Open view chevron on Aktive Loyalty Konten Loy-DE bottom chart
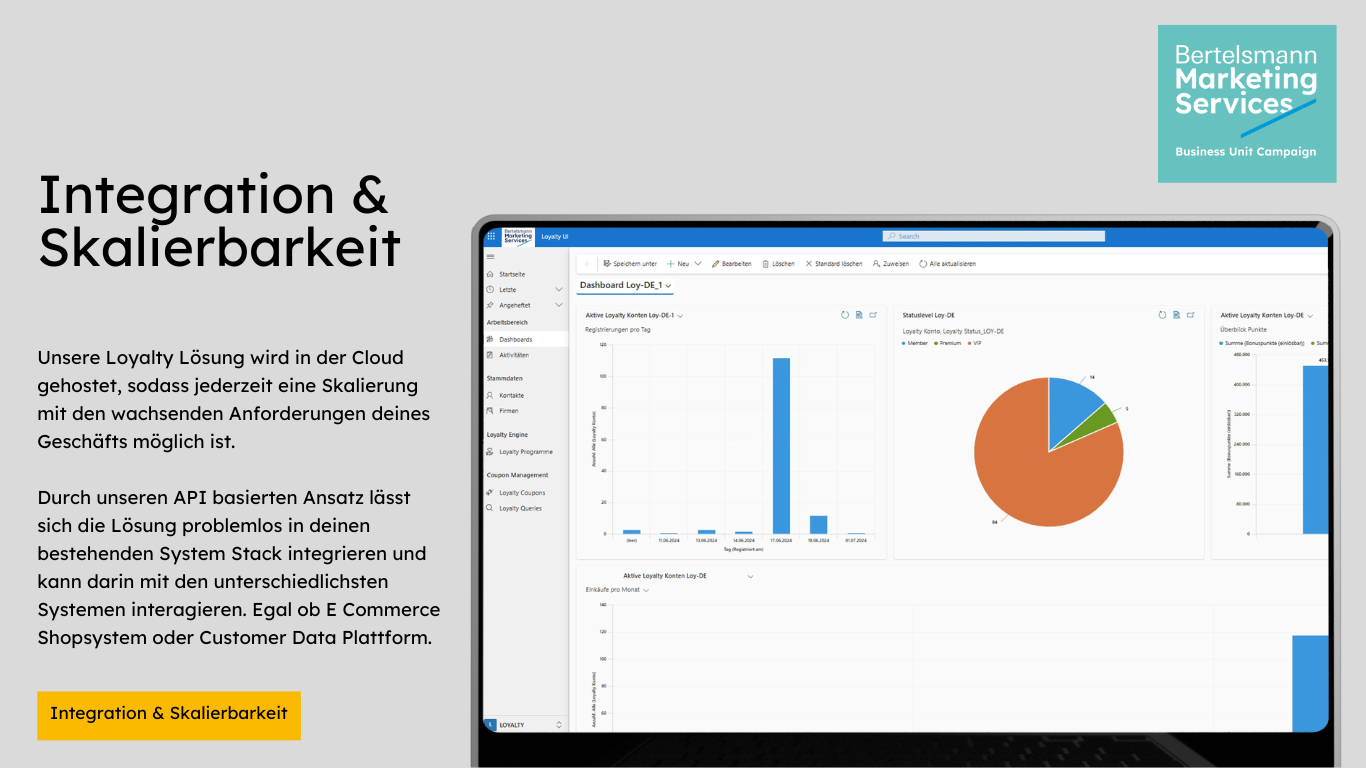The height and width of the screenshot is (768, 1366). point(750,576)
